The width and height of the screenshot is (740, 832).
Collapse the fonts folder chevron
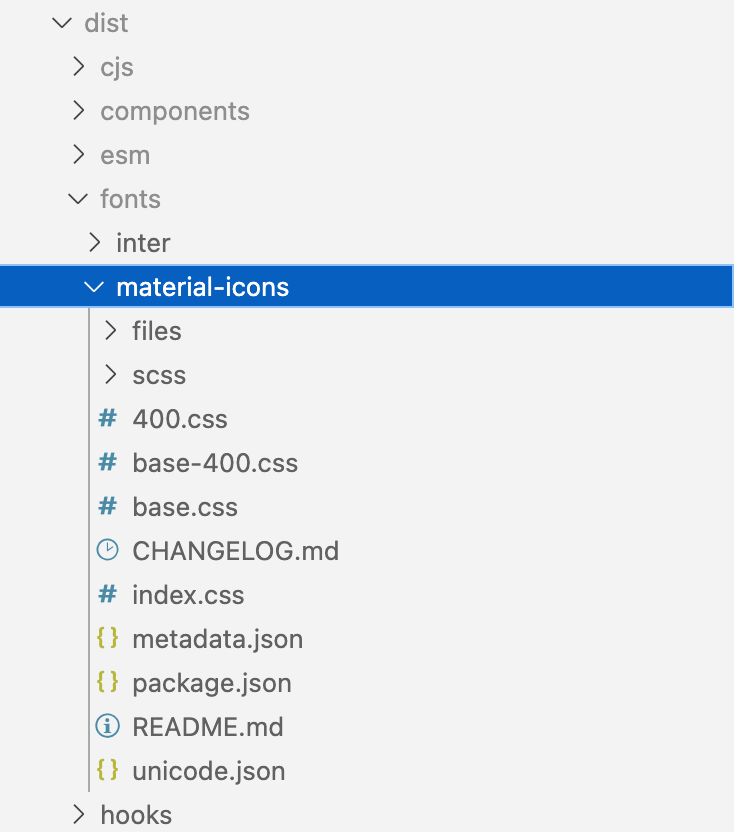pos(78,199)
